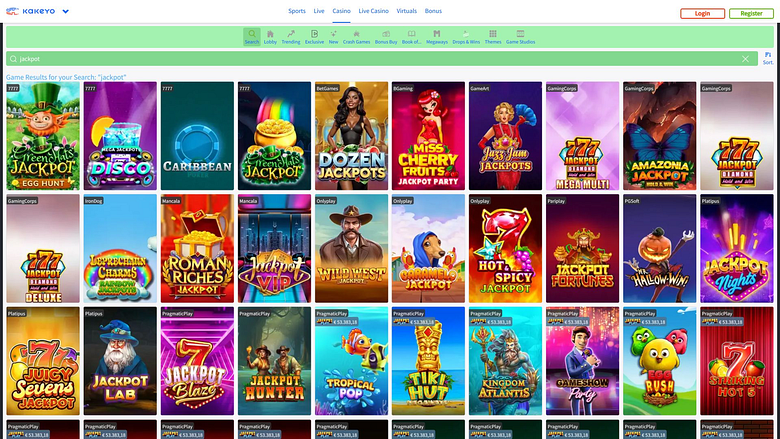Screen dimensions: 780x439
Task: Open the Jazz Jam Jackpots game
Action: pyautogui.click(x=505, y=136)
